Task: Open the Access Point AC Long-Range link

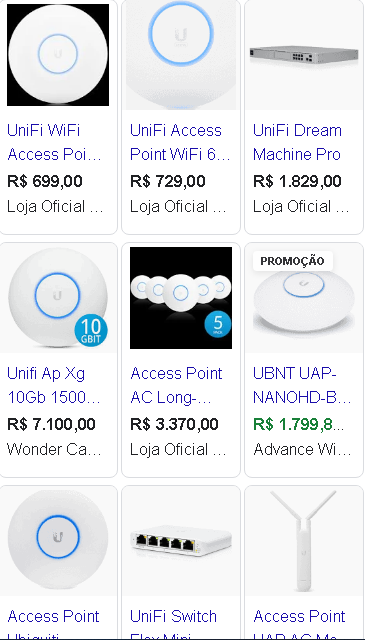Action: pos(176,385)
